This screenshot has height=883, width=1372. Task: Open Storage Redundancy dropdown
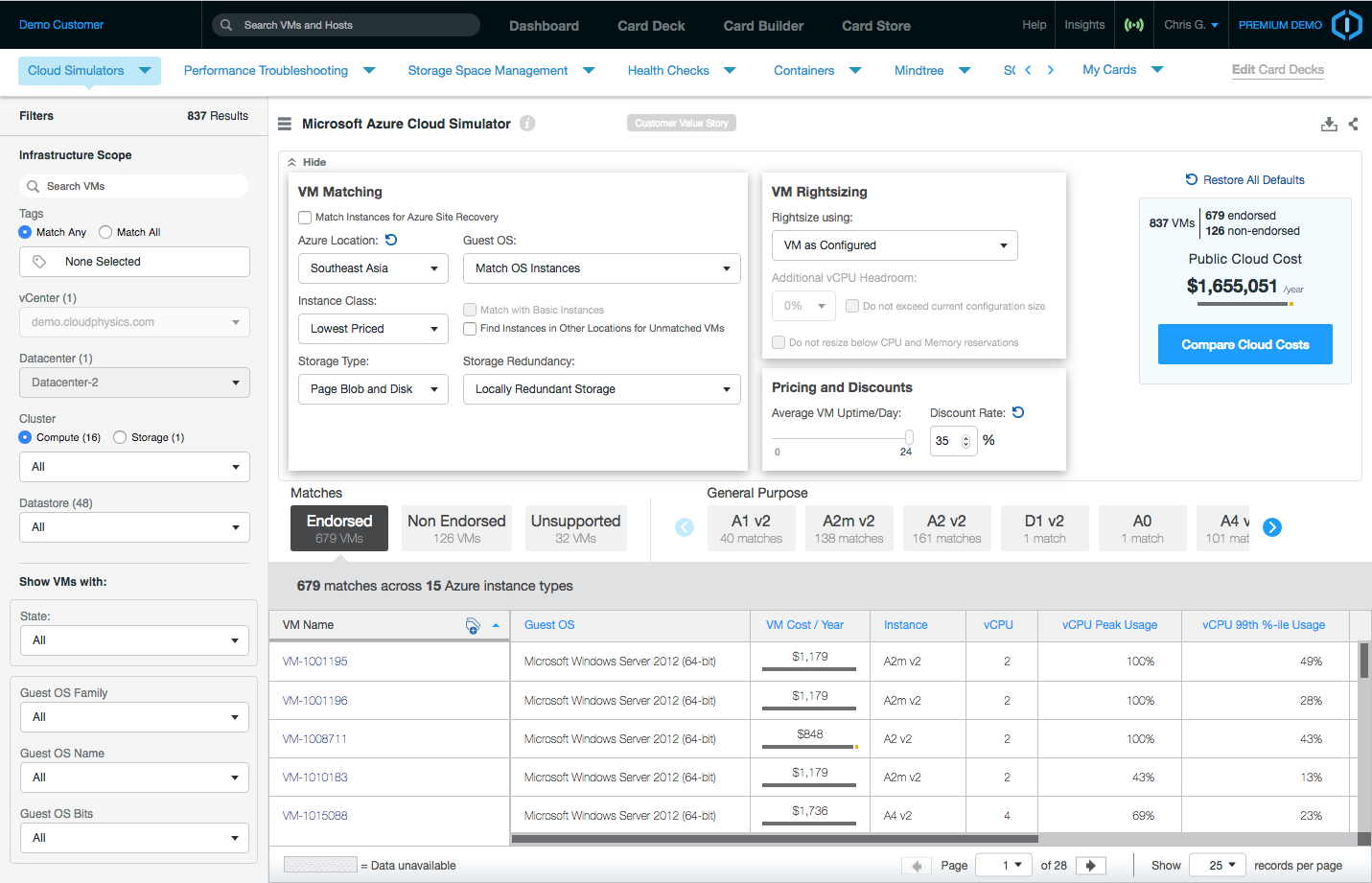[602, 389]
